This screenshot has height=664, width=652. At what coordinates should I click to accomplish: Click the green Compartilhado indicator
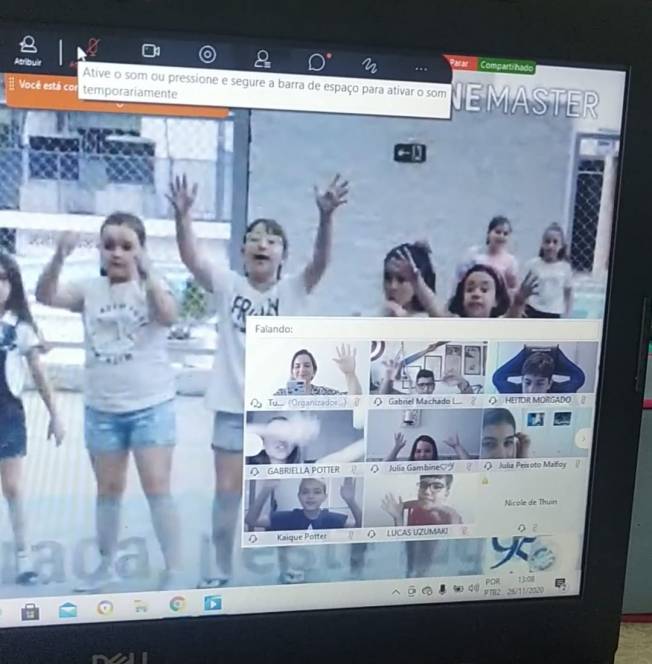[505, 67]
